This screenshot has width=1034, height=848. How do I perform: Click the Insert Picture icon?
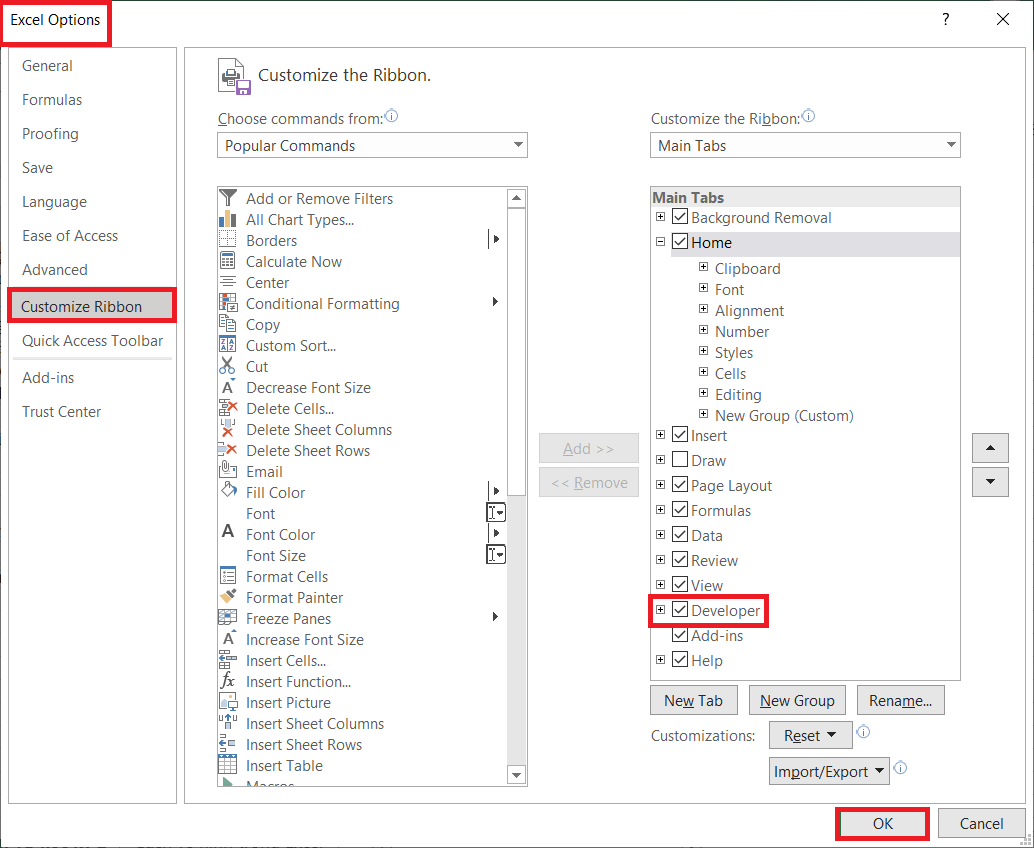pyautogui.click(x=228, y=702)
